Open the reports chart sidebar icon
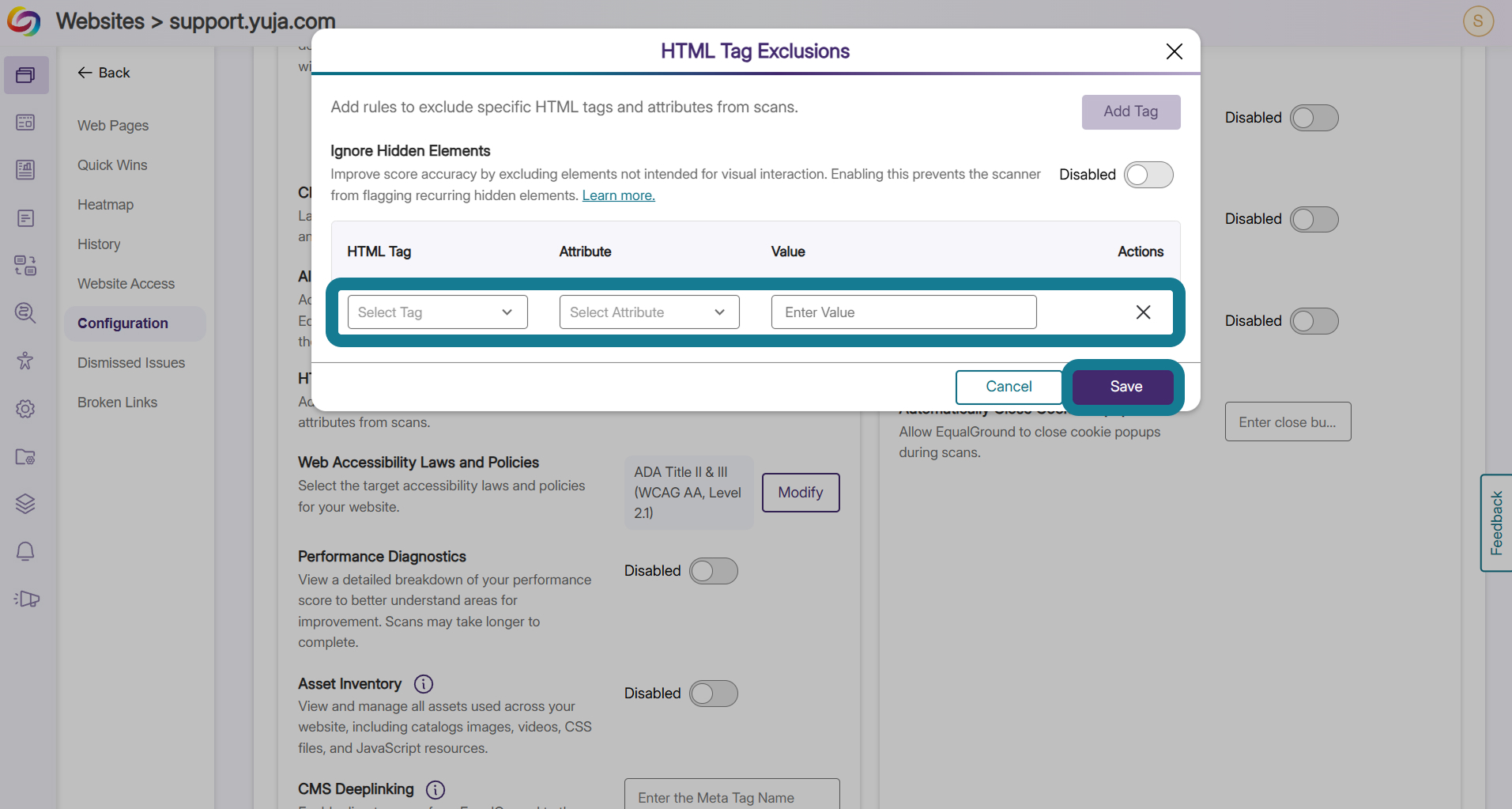This screenshot has height=809, width=1512. click(26, 170)
